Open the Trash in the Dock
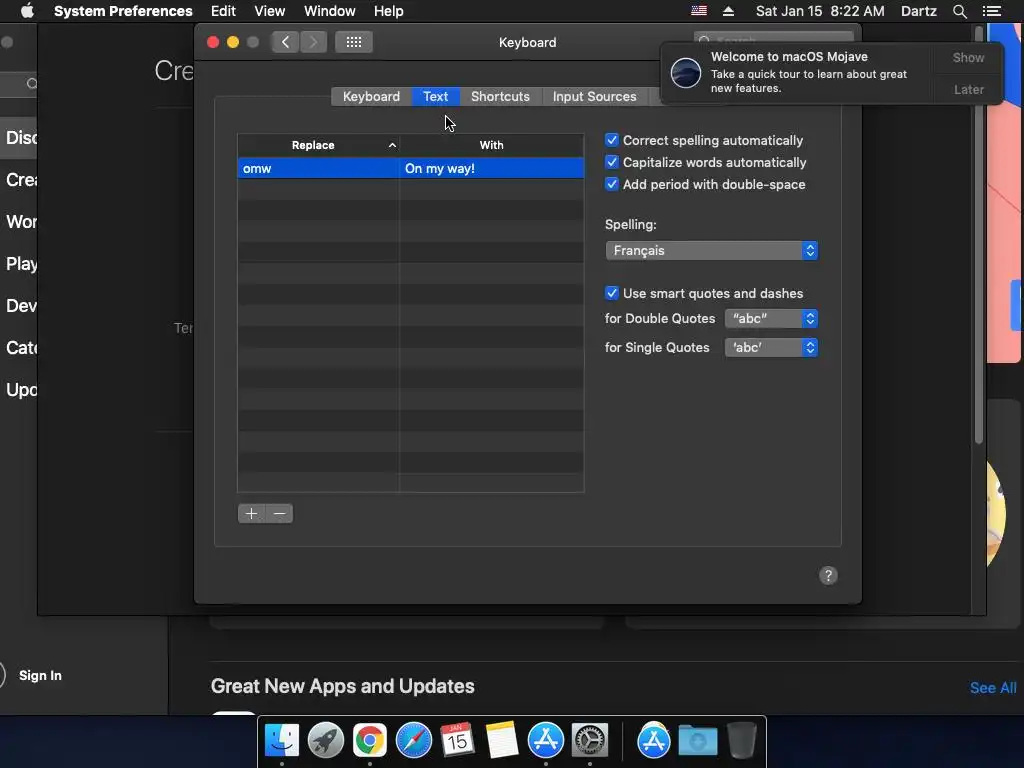 [741, 741]
